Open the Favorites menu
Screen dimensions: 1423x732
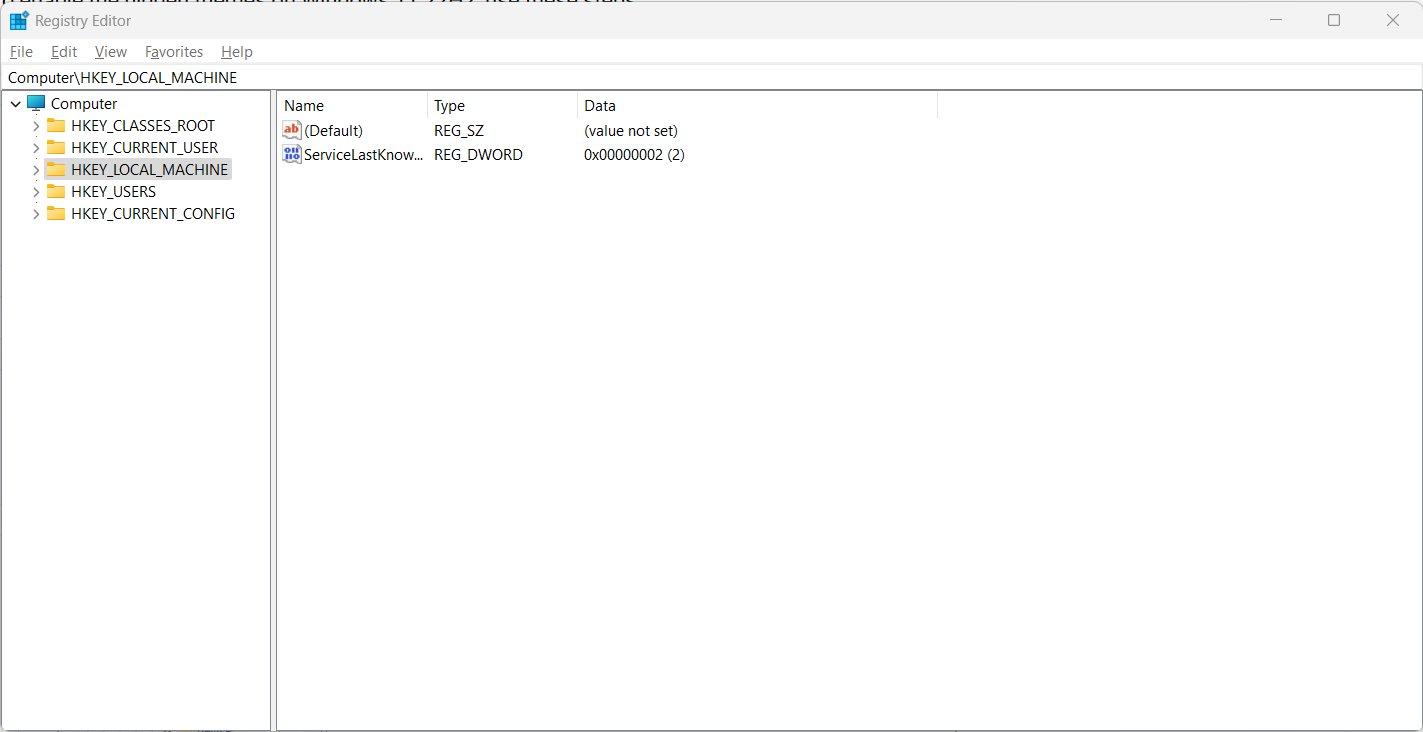pyautogui.click(x=174, y=52)
